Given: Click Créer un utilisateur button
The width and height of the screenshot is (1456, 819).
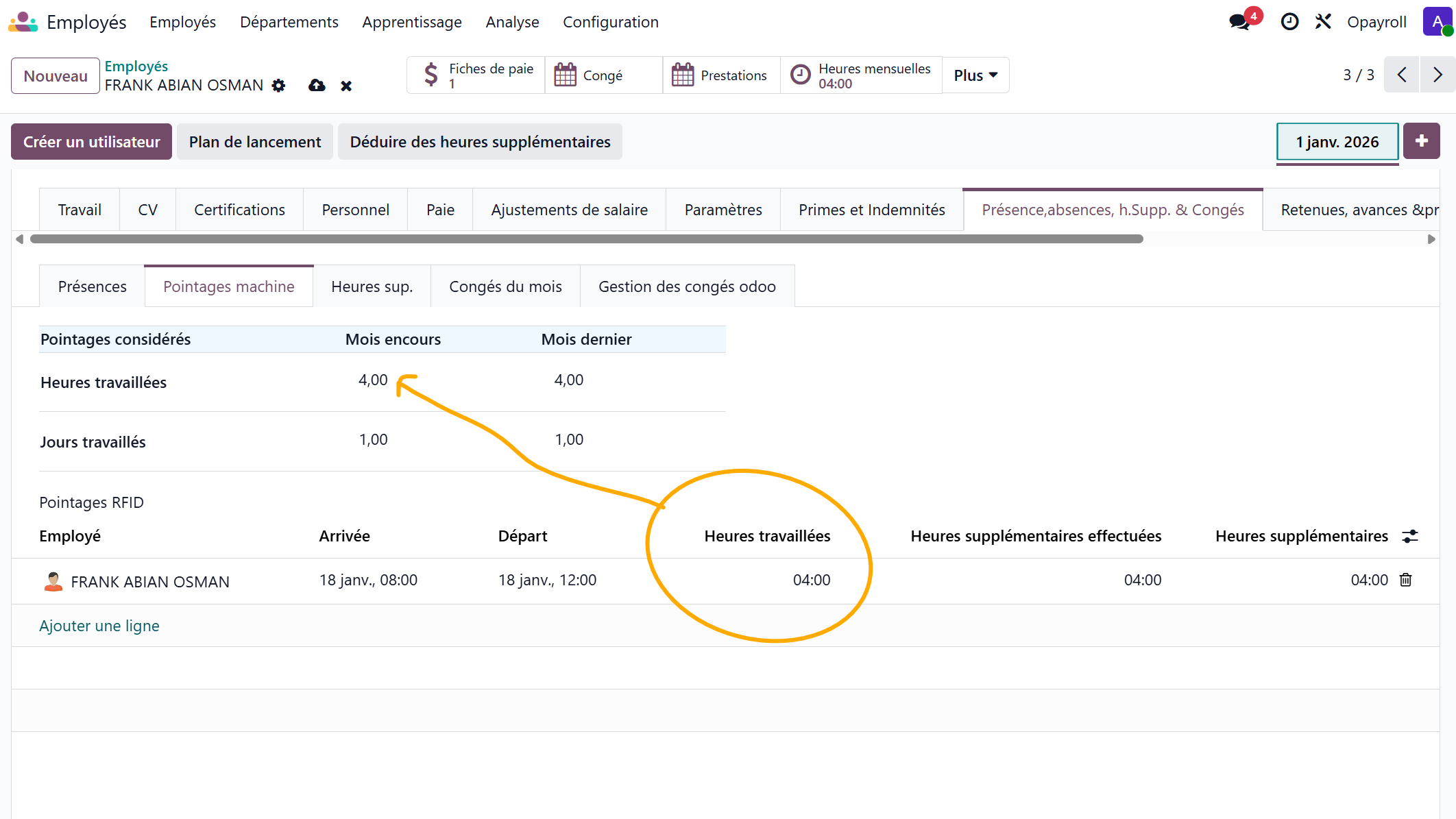Looking at the screenshot, I should pyautogui.click(x=91, y=142).
